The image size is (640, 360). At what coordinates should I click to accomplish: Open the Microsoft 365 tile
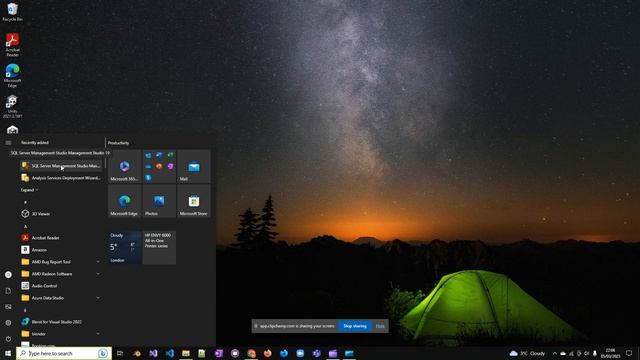124,166
